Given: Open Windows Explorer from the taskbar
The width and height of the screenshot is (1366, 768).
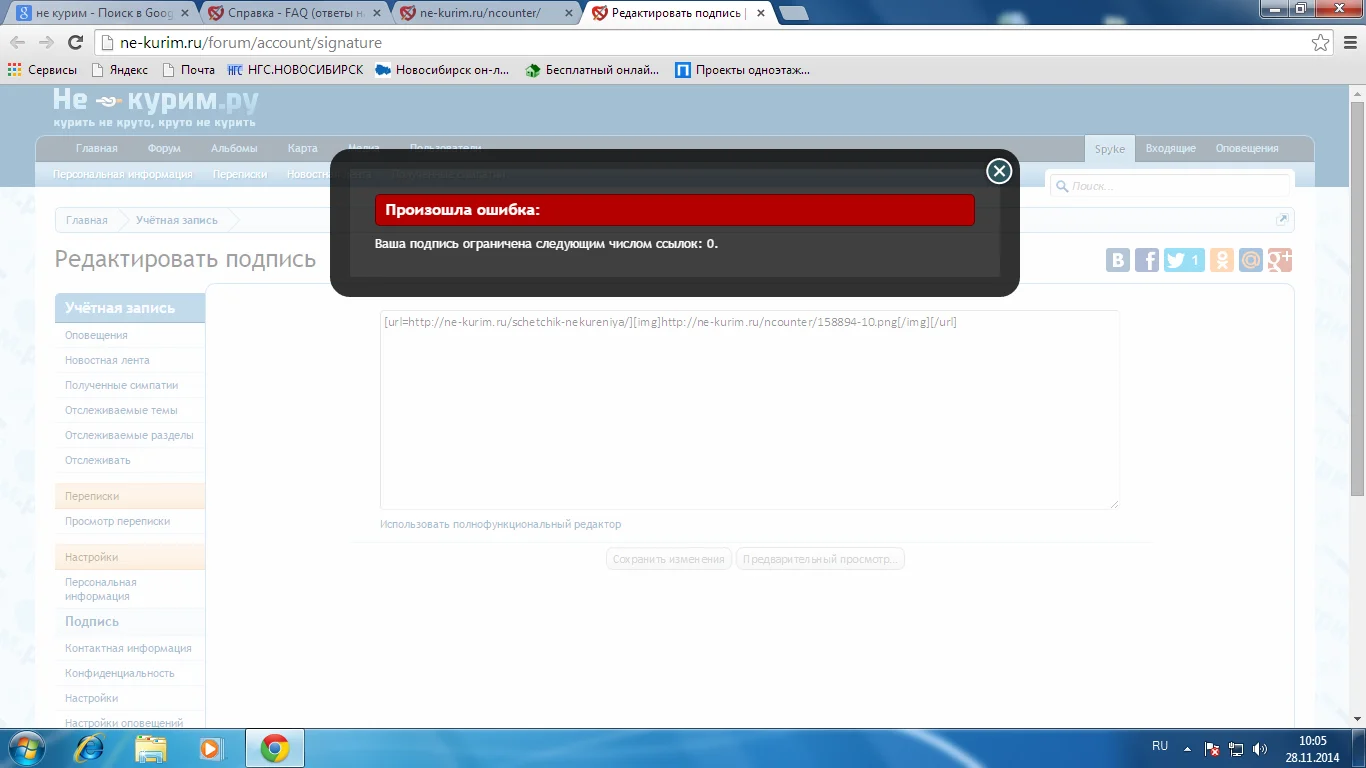Looking at the screenshot, I should (x=151, y=748).
